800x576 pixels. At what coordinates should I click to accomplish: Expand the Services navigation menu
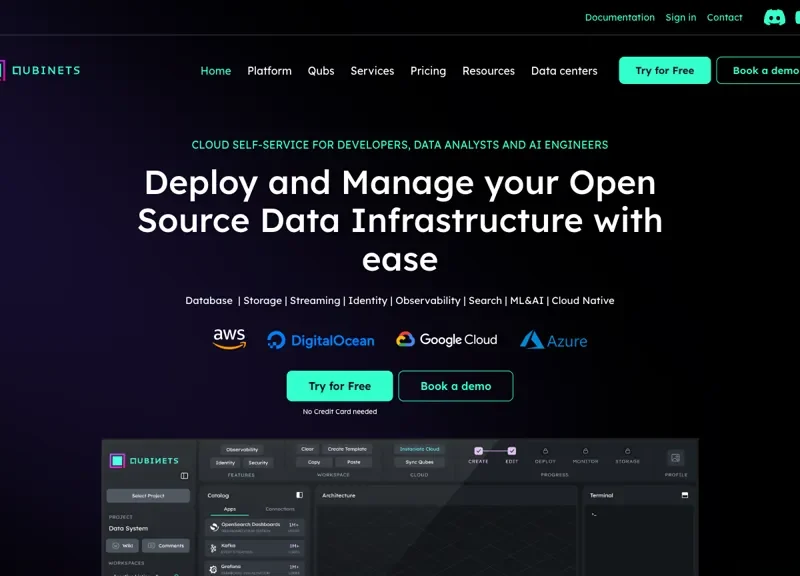(372, 71)
